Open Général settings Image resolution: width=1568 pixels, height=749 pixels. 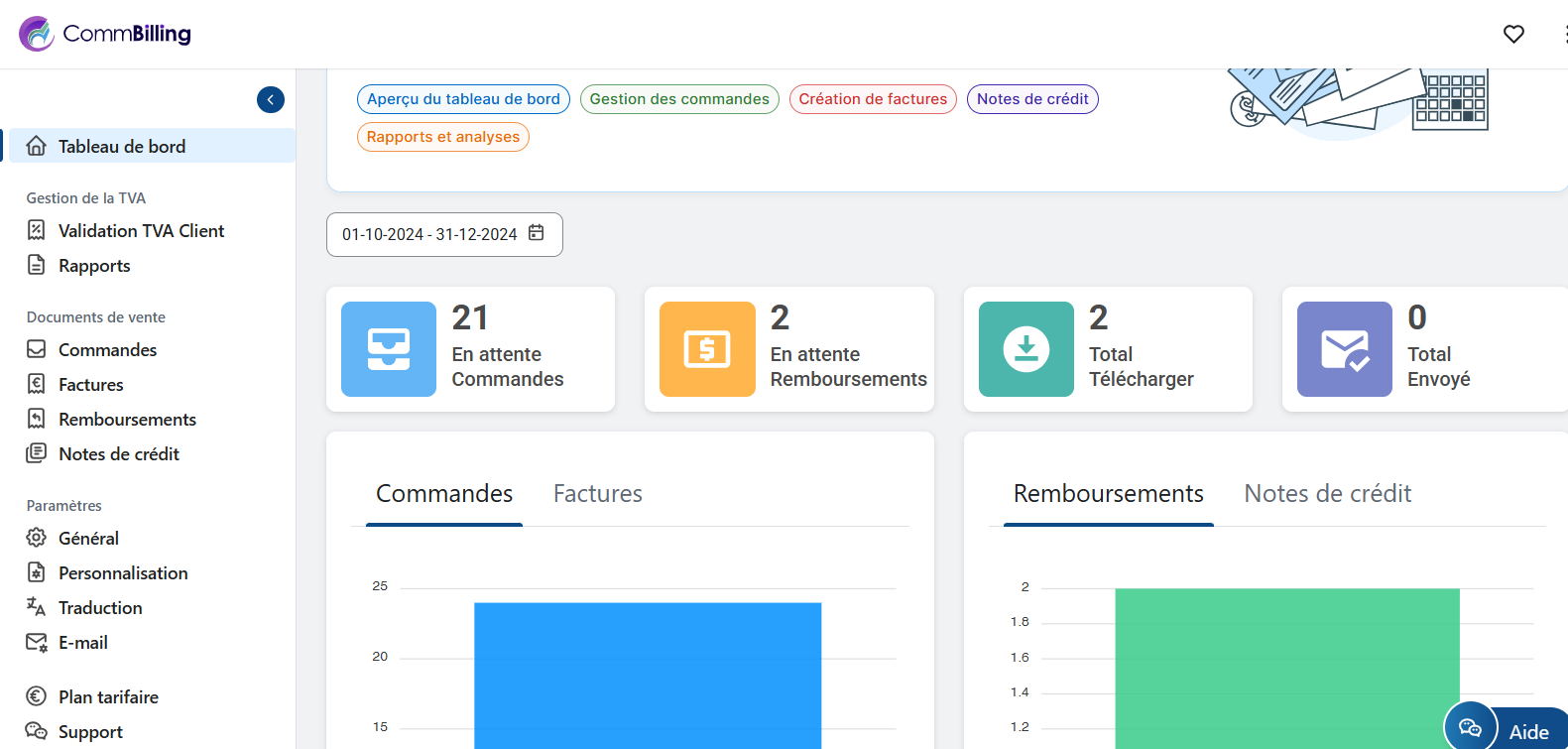tap(88, 538)
